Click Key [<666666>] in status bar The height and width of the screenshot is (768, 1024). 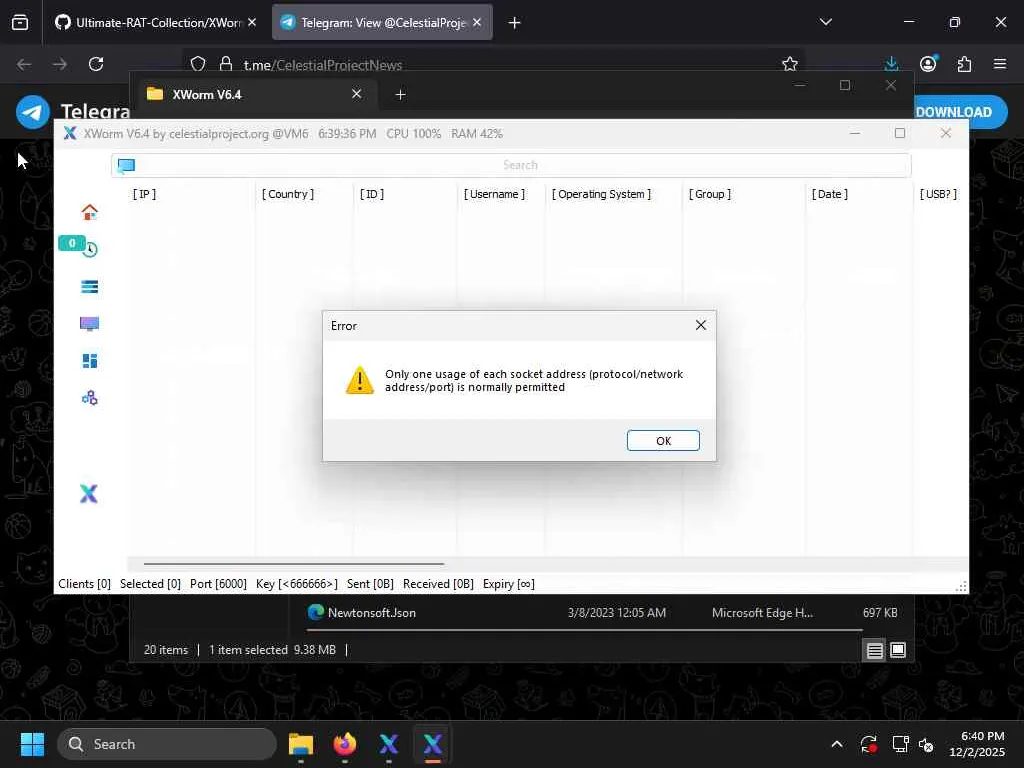[x=297, y=584]
